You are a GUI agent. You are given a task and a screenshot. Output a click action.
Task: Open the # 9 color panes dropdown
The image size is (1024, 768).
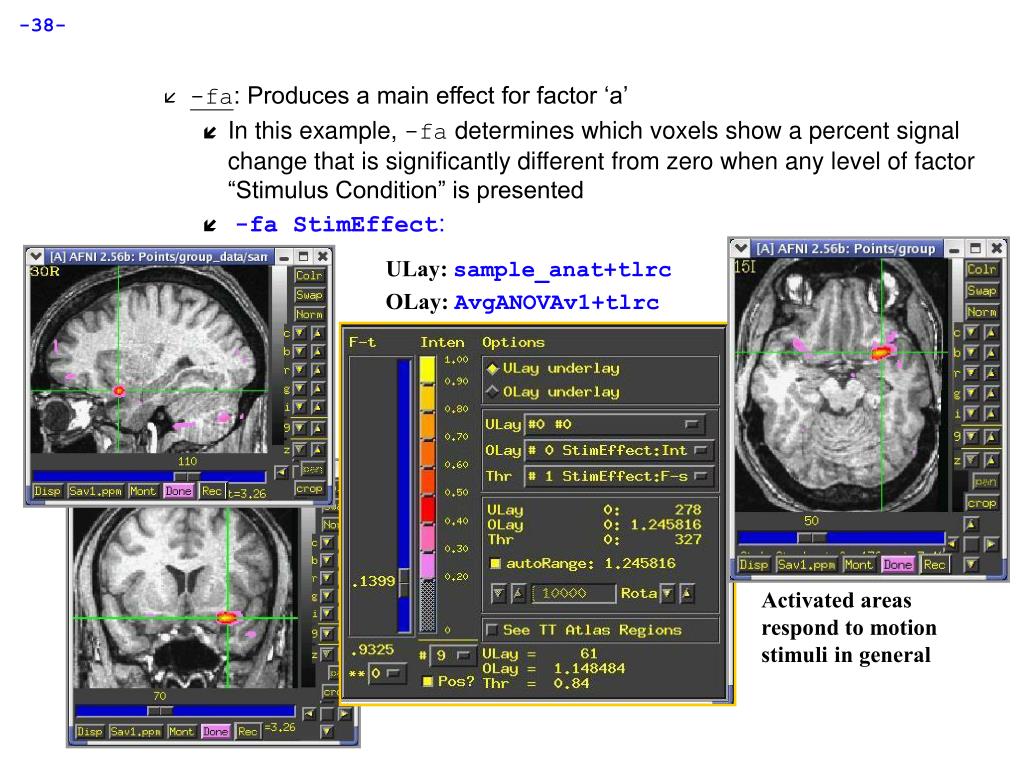tap(452, 655)
